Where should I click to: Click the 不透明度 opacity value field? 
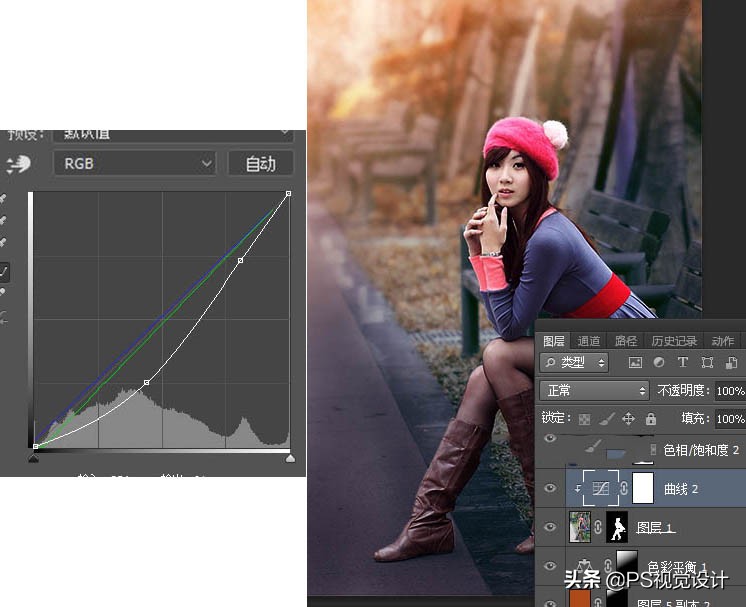tap(730, 391)
